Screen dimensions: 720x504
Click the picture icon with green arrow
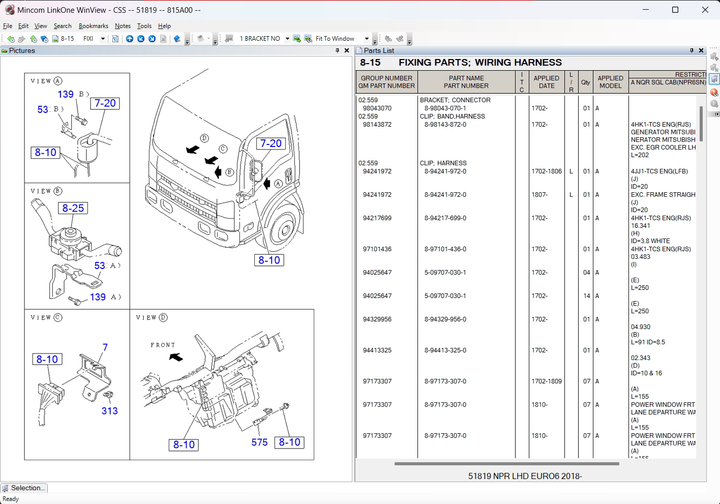(x=297, y=39)
